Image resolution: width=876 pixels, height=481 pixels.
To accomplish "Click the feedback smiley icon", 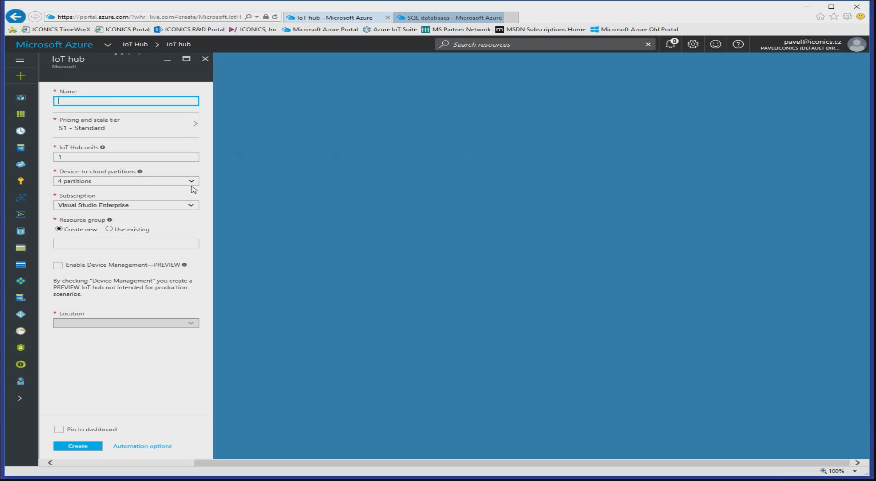I will coord(715,44).
